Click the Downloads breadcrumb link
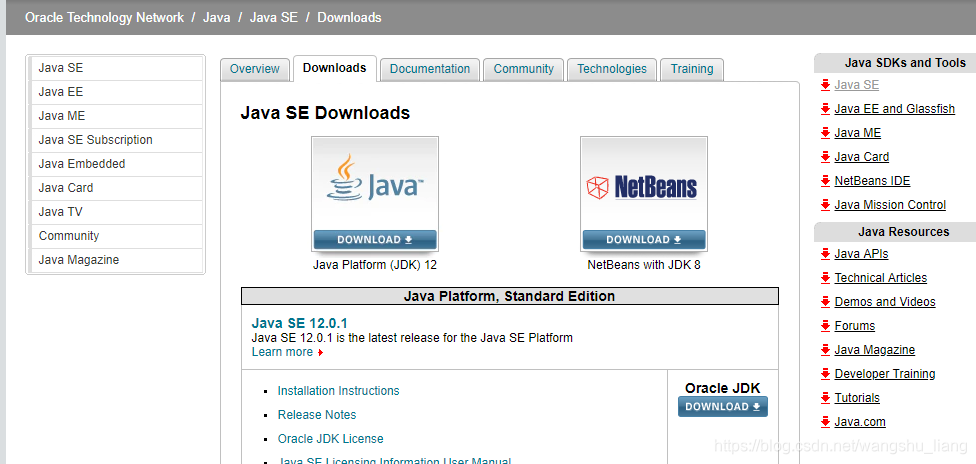This screenshot has height=464, width=976. tap(349, 17)
